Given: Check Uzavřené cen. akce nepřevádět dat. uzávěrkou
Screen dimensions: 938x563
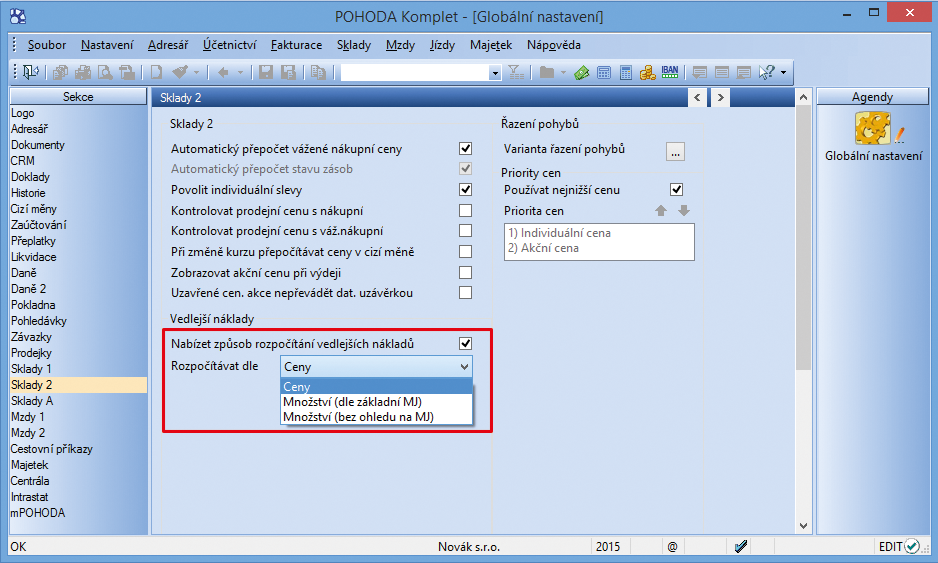Looking at the screenshot, I should click(465, 293).
